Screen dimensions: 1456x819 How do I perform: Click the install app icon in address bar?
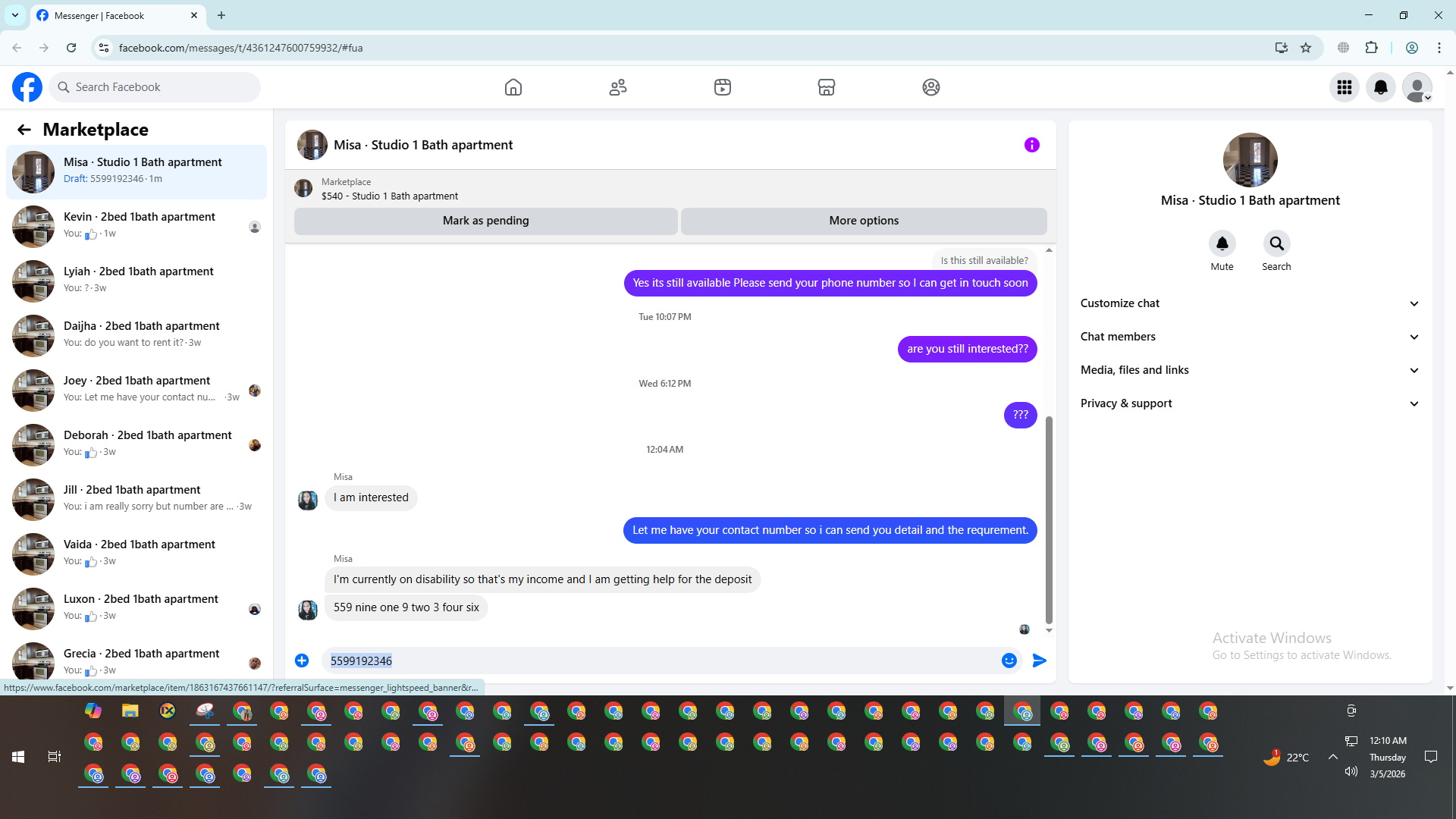pyautogui.click(x=1282, y=48)
